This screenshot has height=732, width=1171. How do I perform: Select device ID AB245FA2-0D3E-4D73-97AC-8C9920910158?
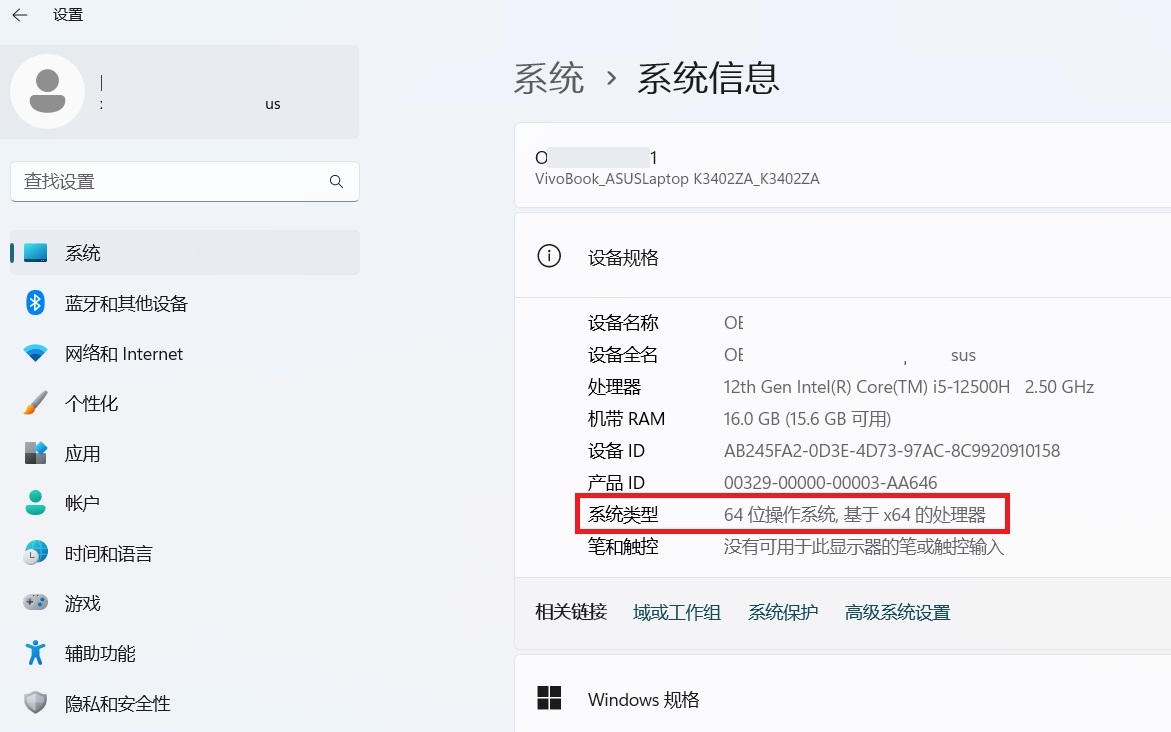[x=892, y=451]
